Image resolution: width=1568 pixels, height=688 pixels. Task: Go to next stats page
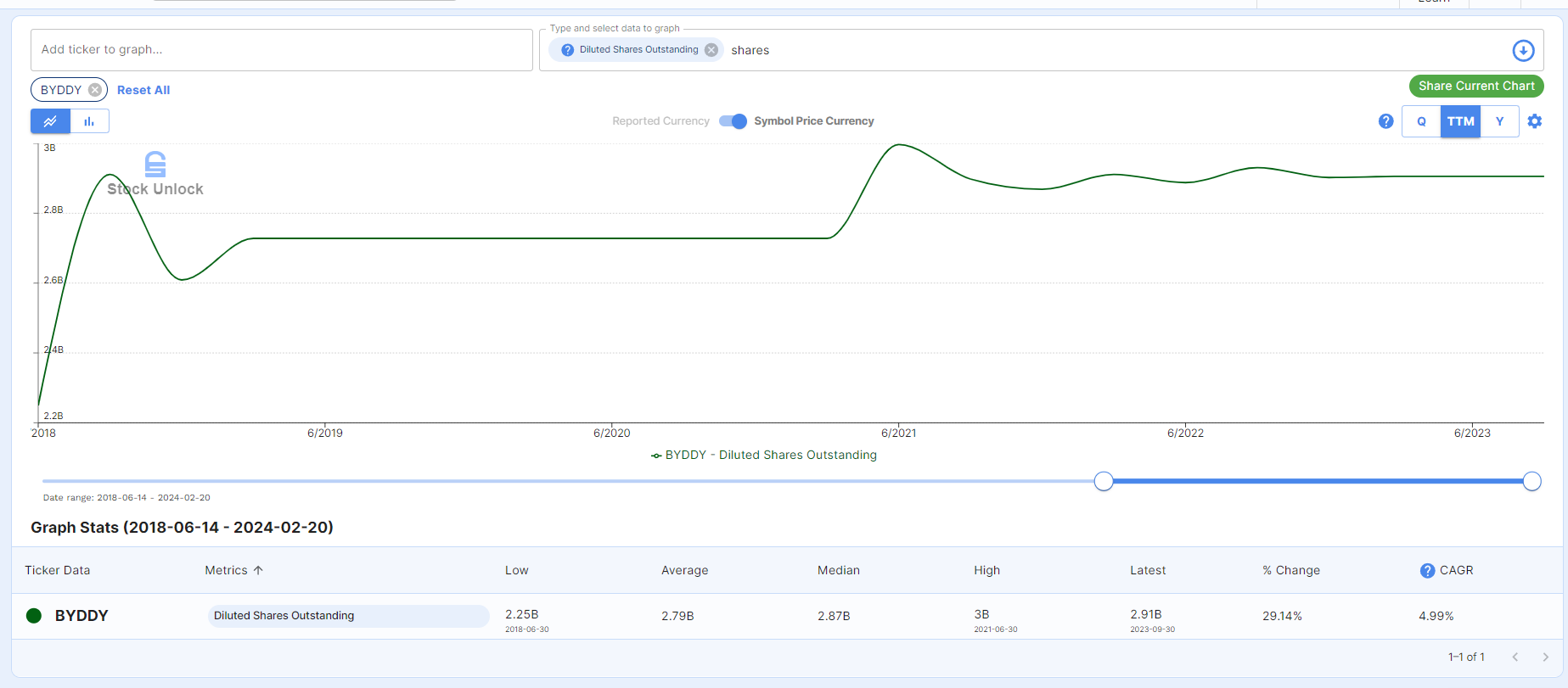[1545, 657]
